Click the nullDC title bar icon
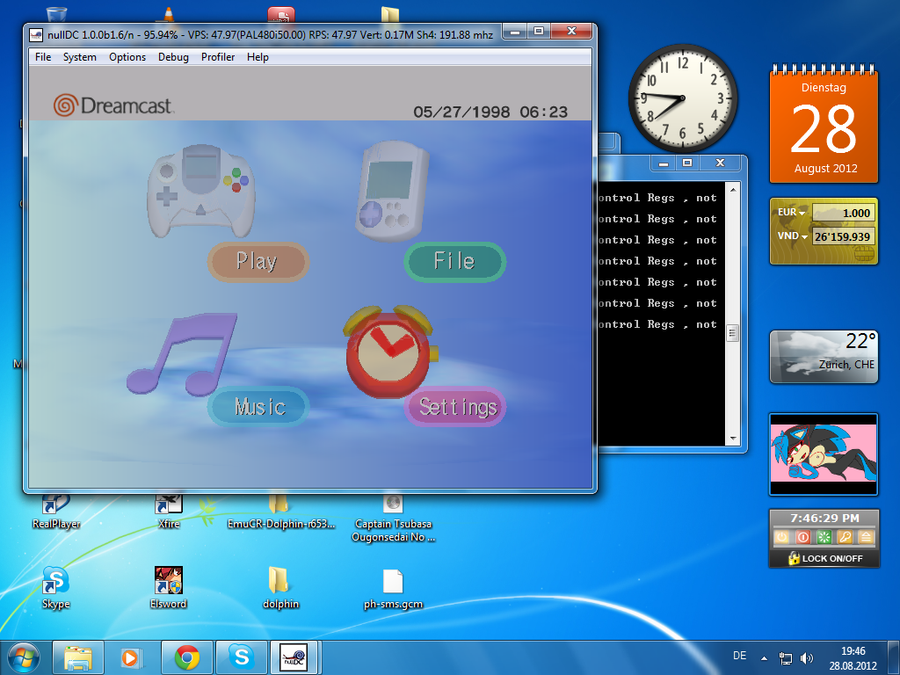Screen dimensions: 900x675 tap(36, 35)
